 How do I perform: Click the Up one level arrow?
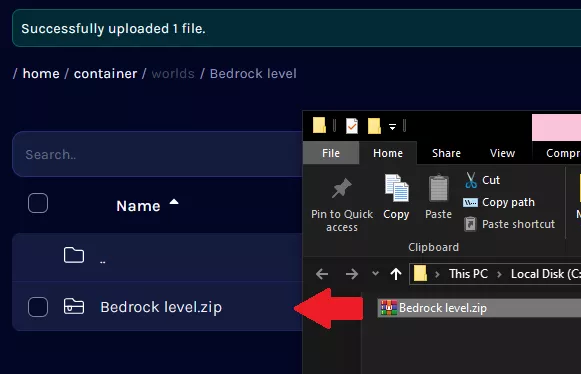[x=396, y=274]
